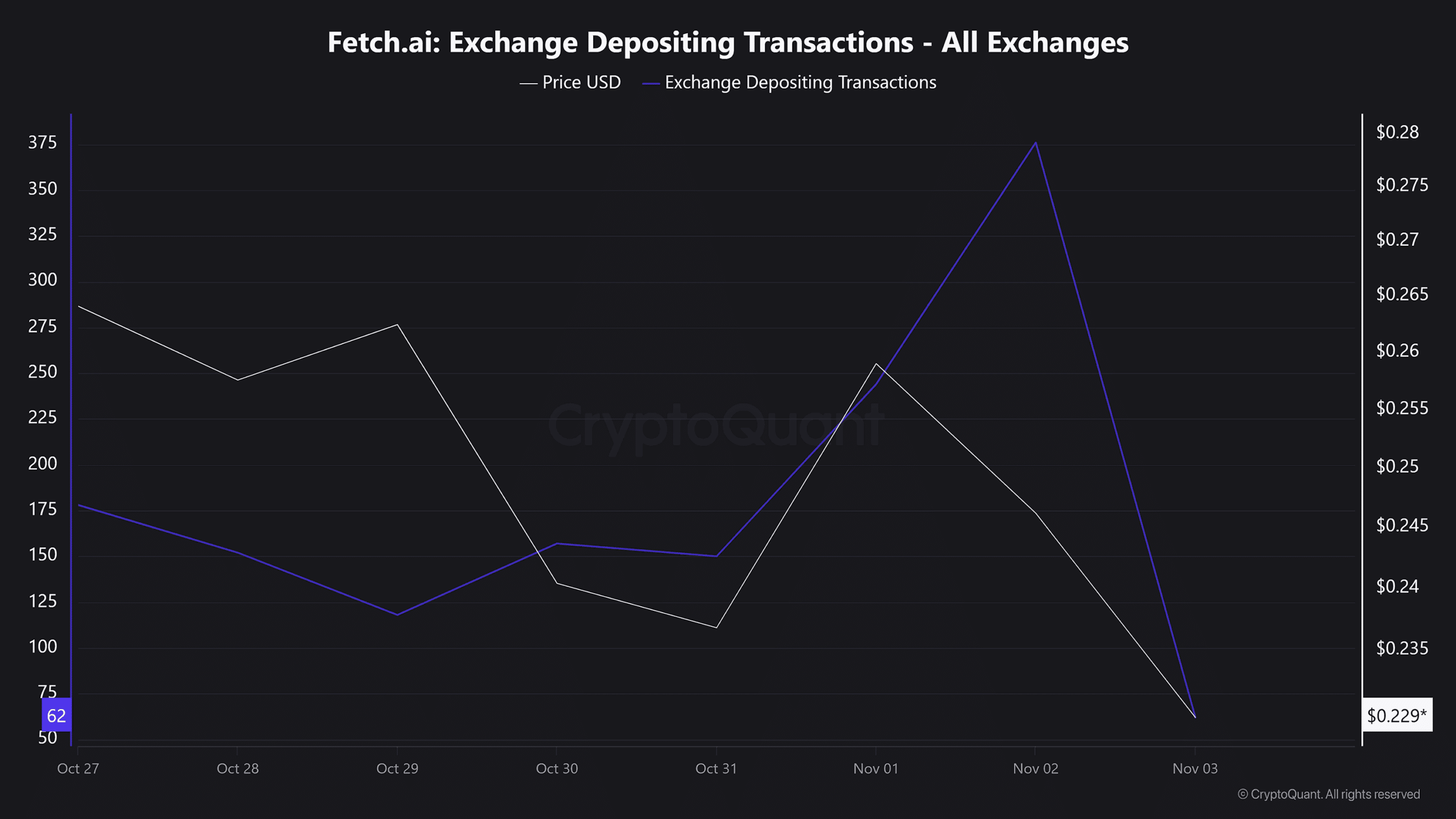The width and height of the screenshot is (1456, 819).
Task: Click the white price line point at Oct 31
Action: (716, 627)
